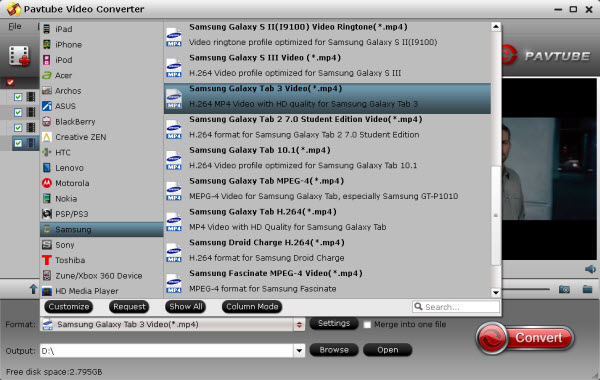Open the snapshot folder icon
This screenshot has width=600, height=380.
pyautogui.click(x=587, y=289)
